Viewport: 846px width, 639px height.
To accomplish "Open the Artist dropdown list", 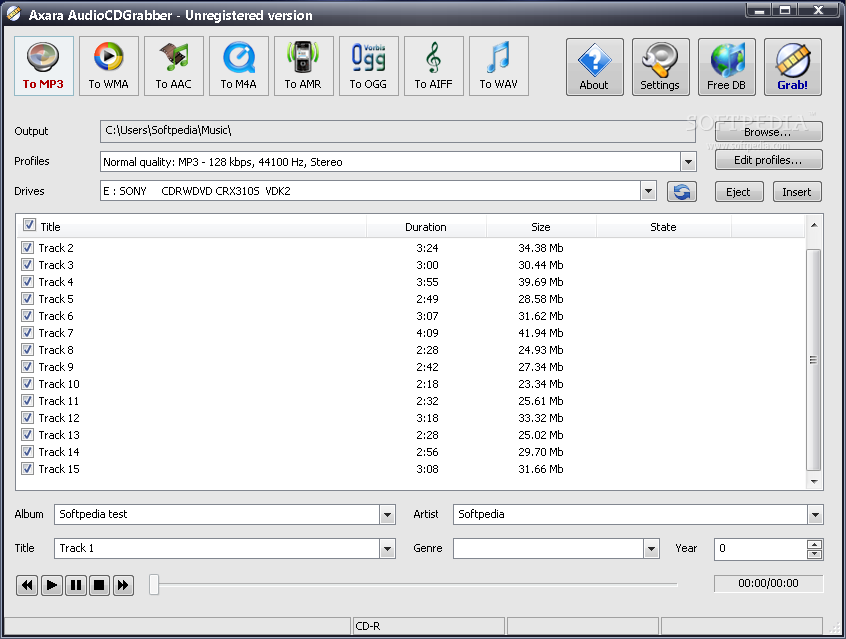I will [x=815, y=515].
